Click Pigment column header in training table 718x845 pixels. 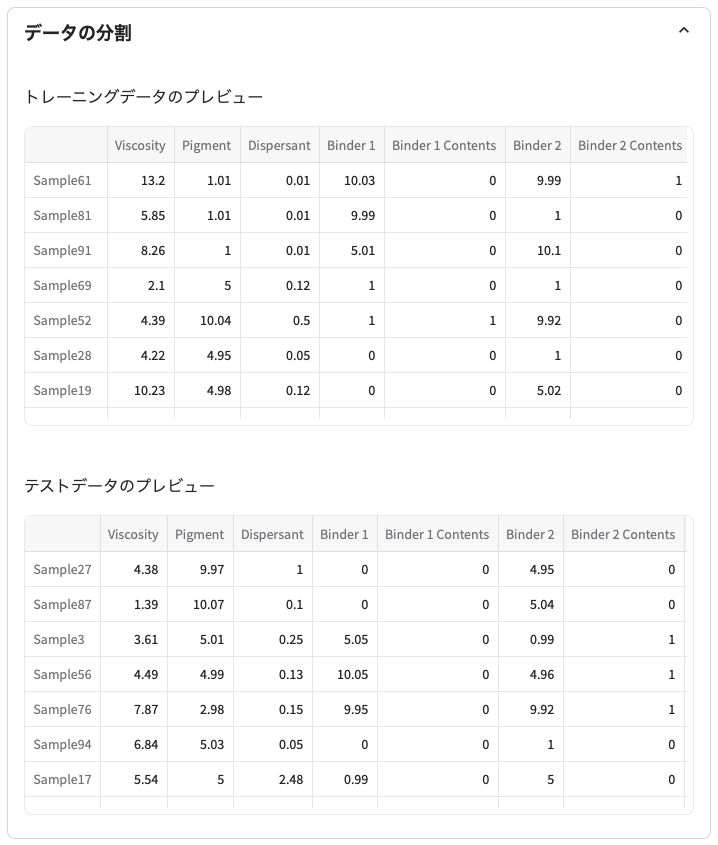(206, 145)
